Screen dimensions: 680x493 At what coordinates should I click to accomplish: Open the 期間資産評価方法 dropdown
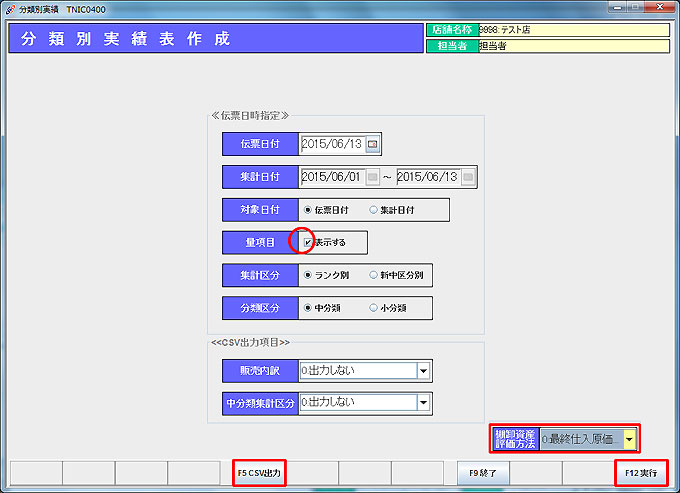(629, 439)
